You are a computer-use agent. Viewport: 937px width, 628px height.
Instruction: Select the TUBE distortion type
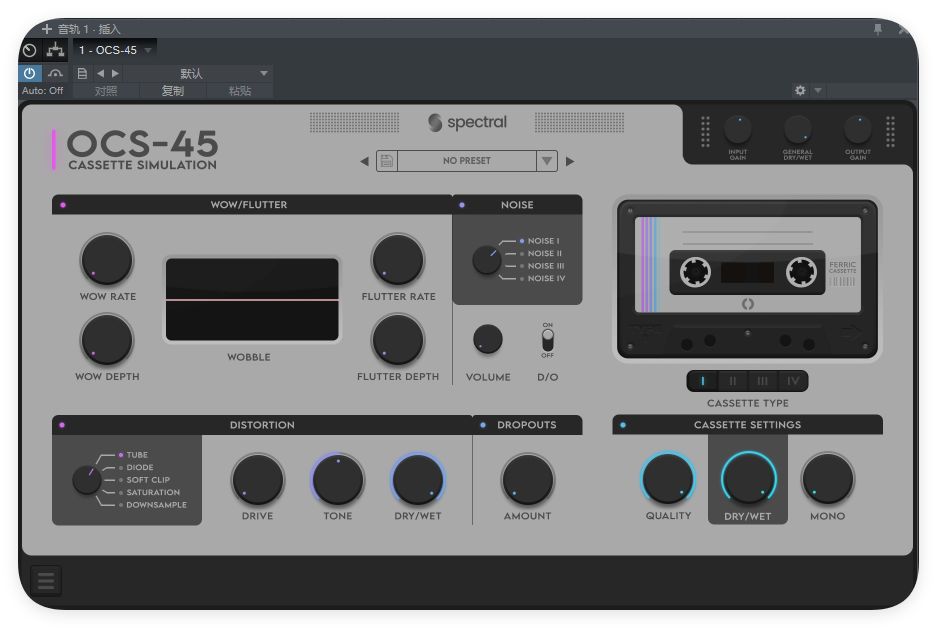click(x=133, y=455)
